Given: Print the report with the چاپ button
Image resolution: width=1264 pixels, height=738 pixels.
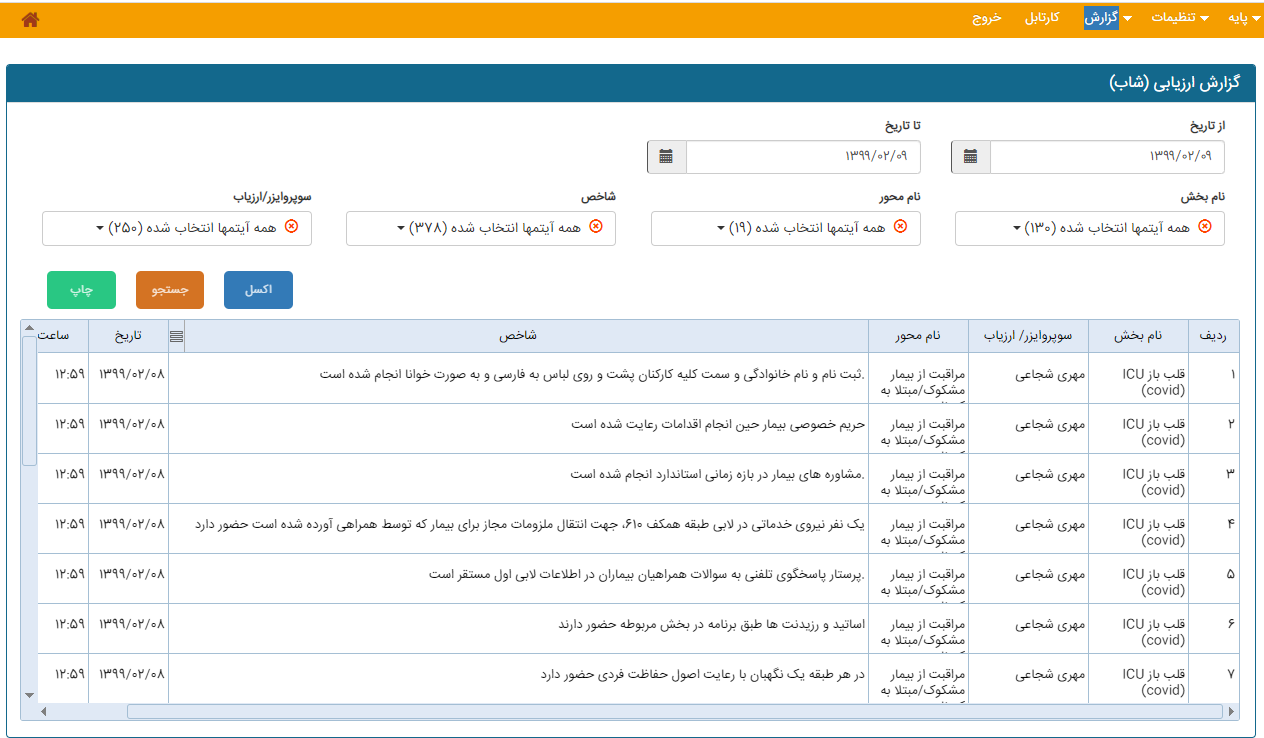Looking at the screenshot, I should tap(81, 290).
